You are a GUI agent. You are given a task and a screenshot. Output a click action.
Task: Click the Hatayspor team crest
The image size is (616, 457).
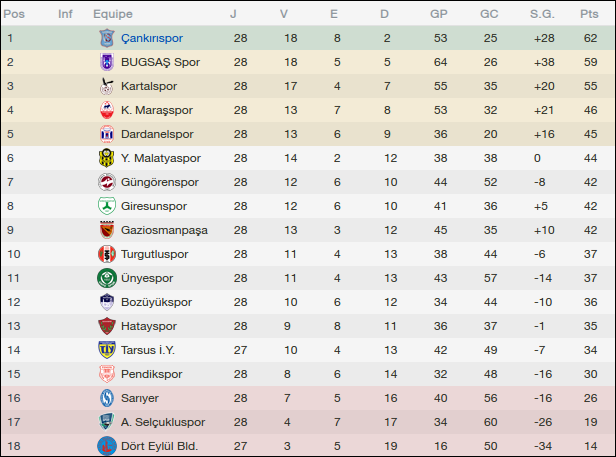pyautogui.click(x=106, y=326)
